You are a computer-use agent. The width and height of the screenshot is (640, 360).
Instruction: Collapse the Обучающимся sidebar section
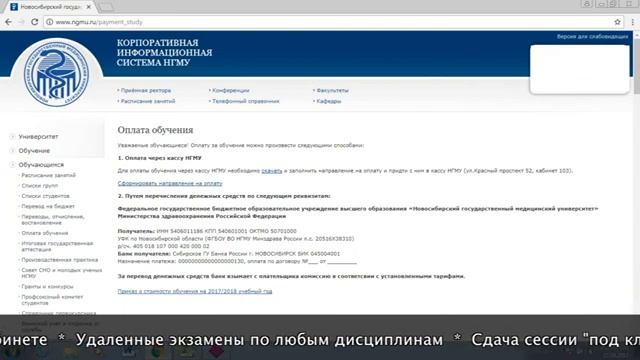click(x=41, y=165)
